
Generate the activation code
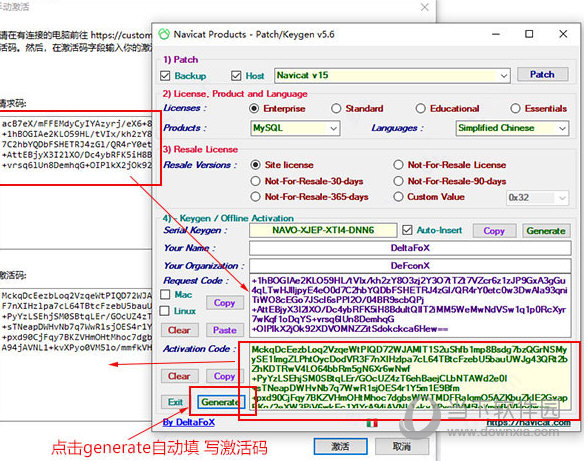(221, 402)
